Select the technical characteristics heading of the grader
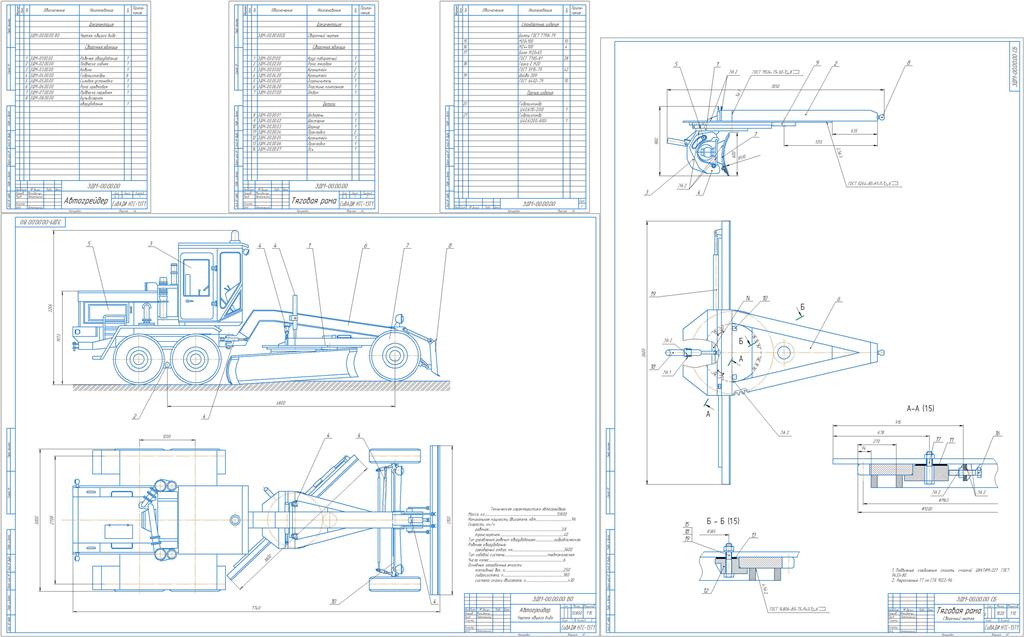The height and width of the screenshot is (637, 1024). click(529, 508)
